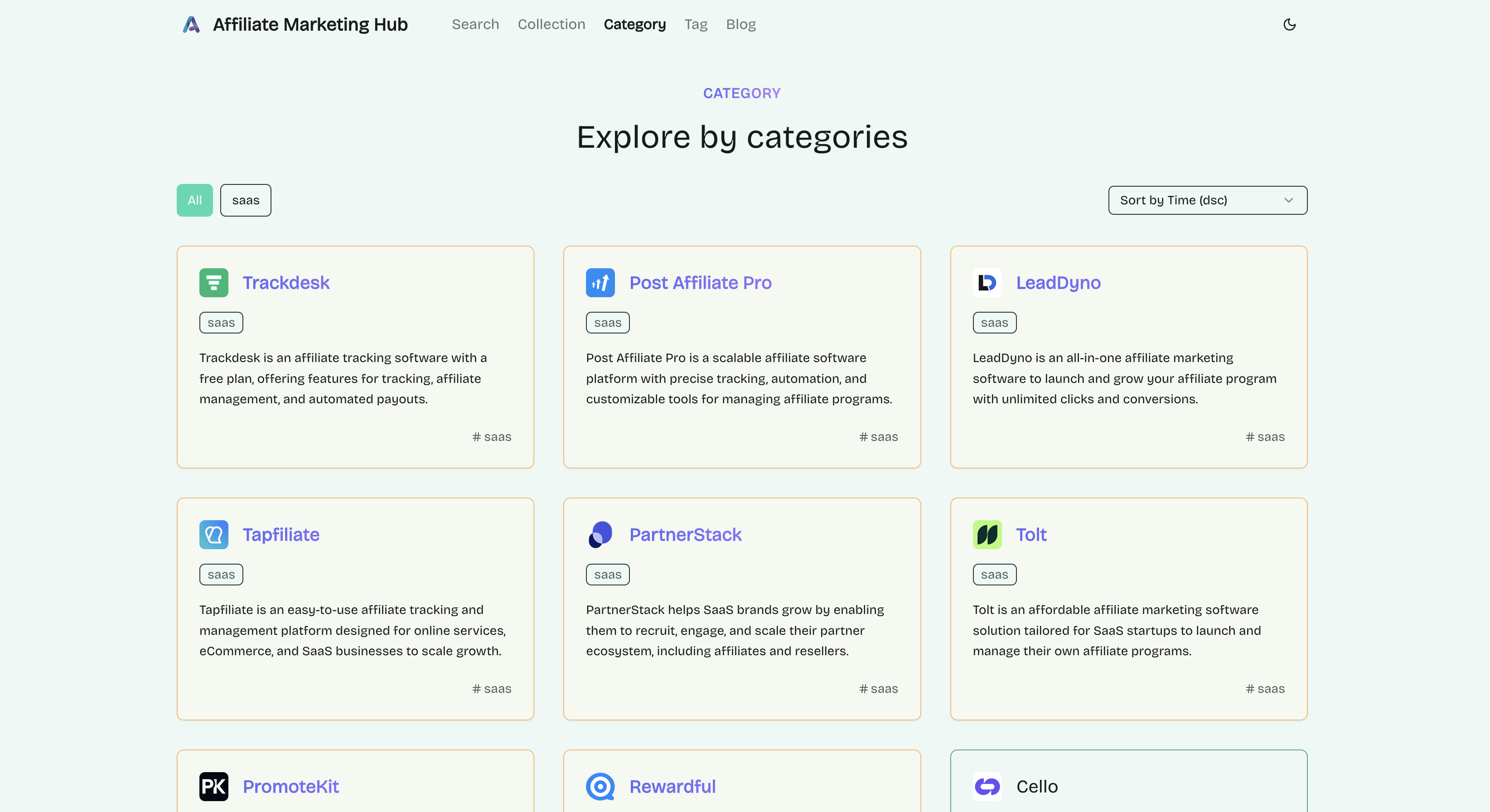The height and width of the screenshot is (812, 1490).
Task: Click the PartnerStack description text
Action: (735, 630)
